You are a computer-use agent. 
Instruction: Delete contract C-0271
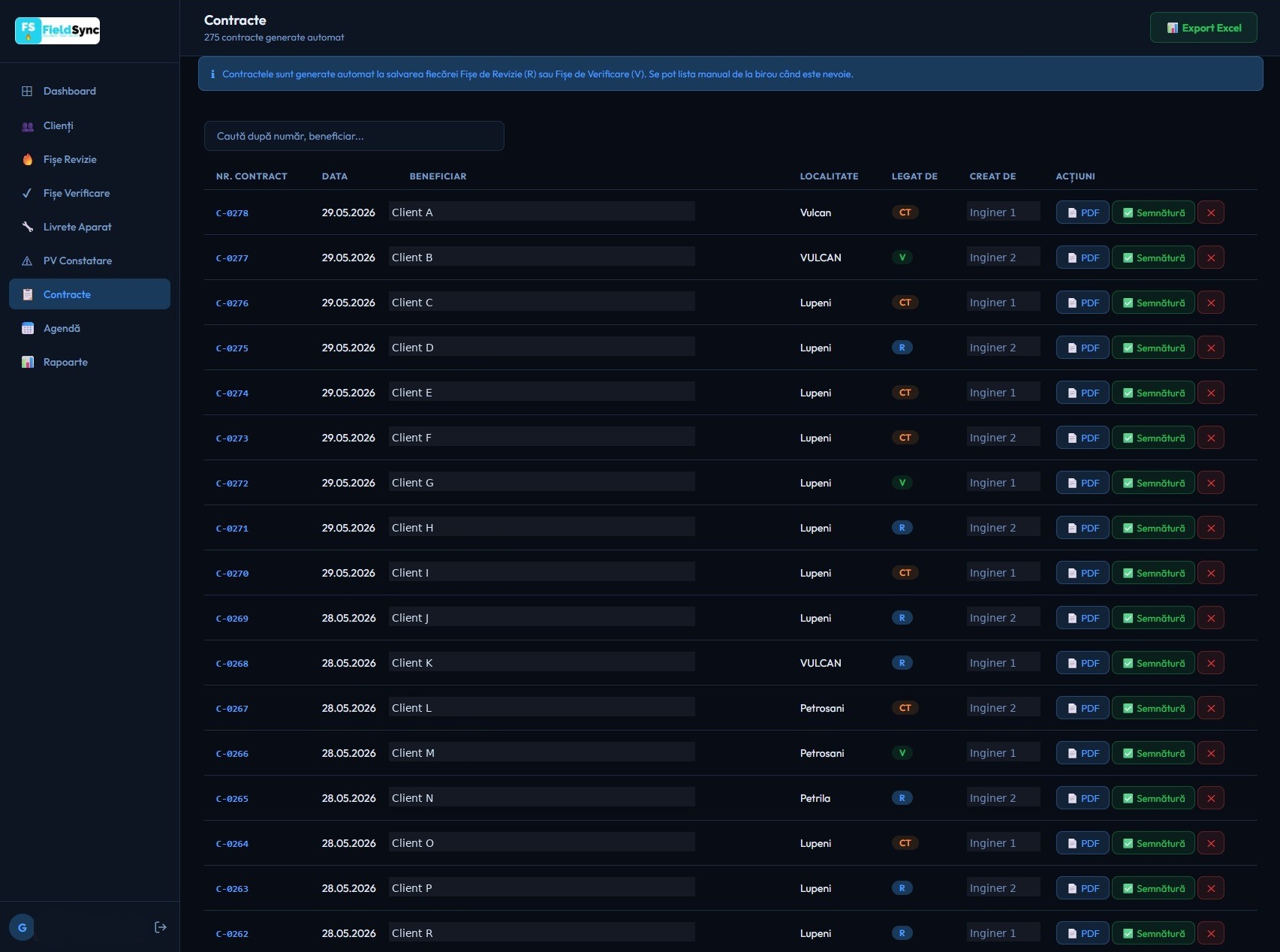[x=1211, y=528]
